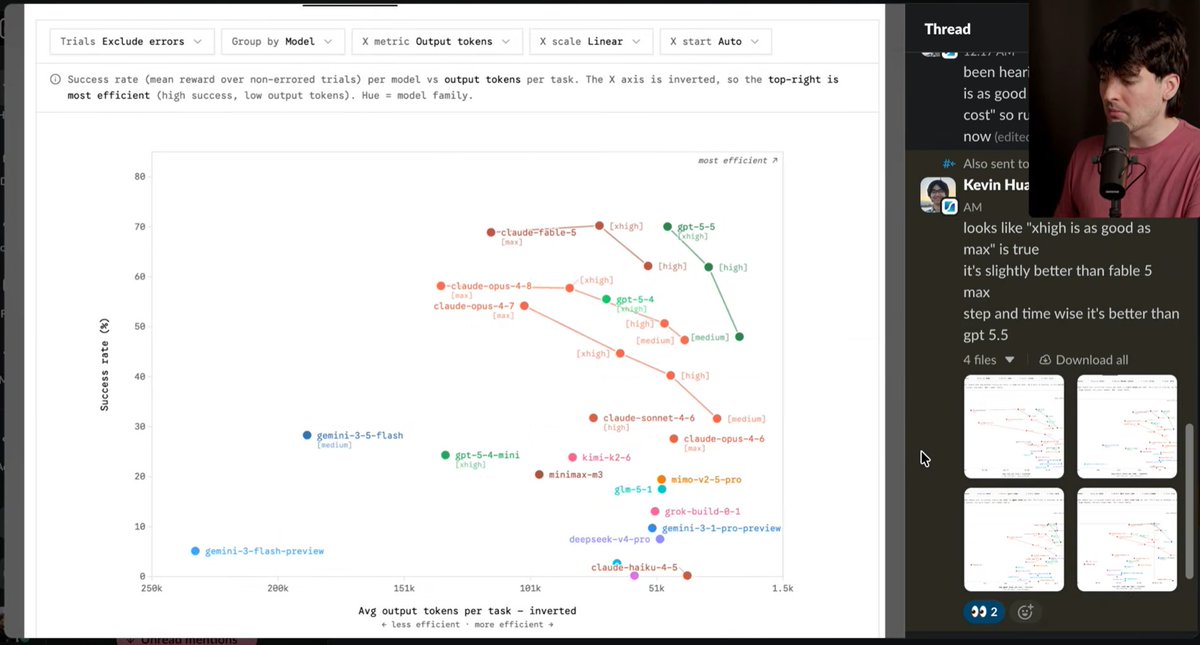Click the most efficient annotation in chart corner
This screenshot has height=645, width=1200.
click(x=737, y=160)
